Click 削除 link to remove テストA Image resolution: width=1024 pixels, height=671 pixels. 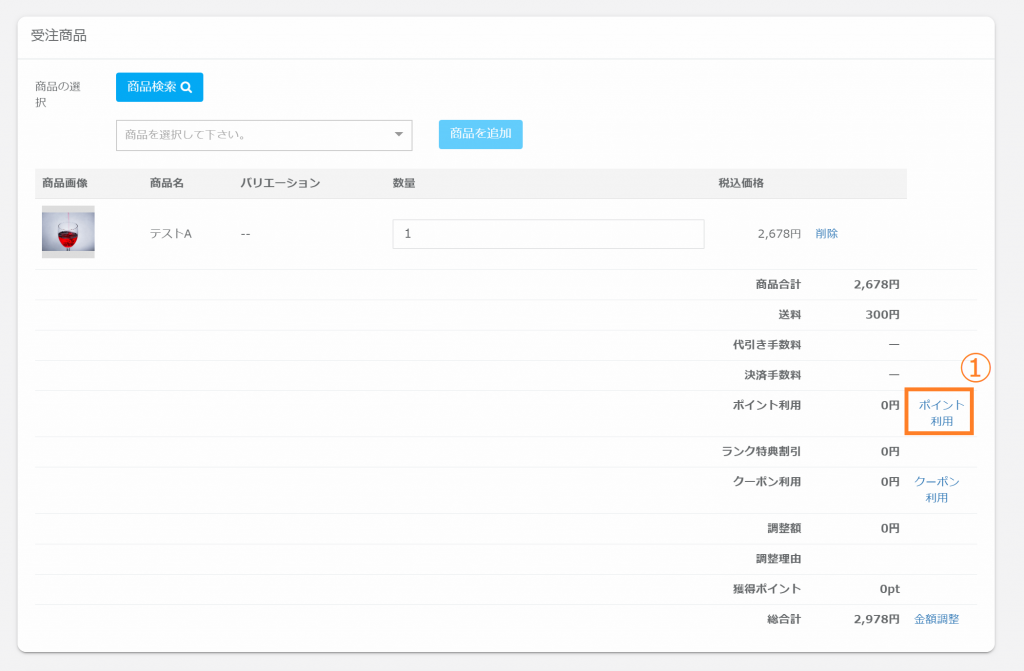tap(827, 234)
